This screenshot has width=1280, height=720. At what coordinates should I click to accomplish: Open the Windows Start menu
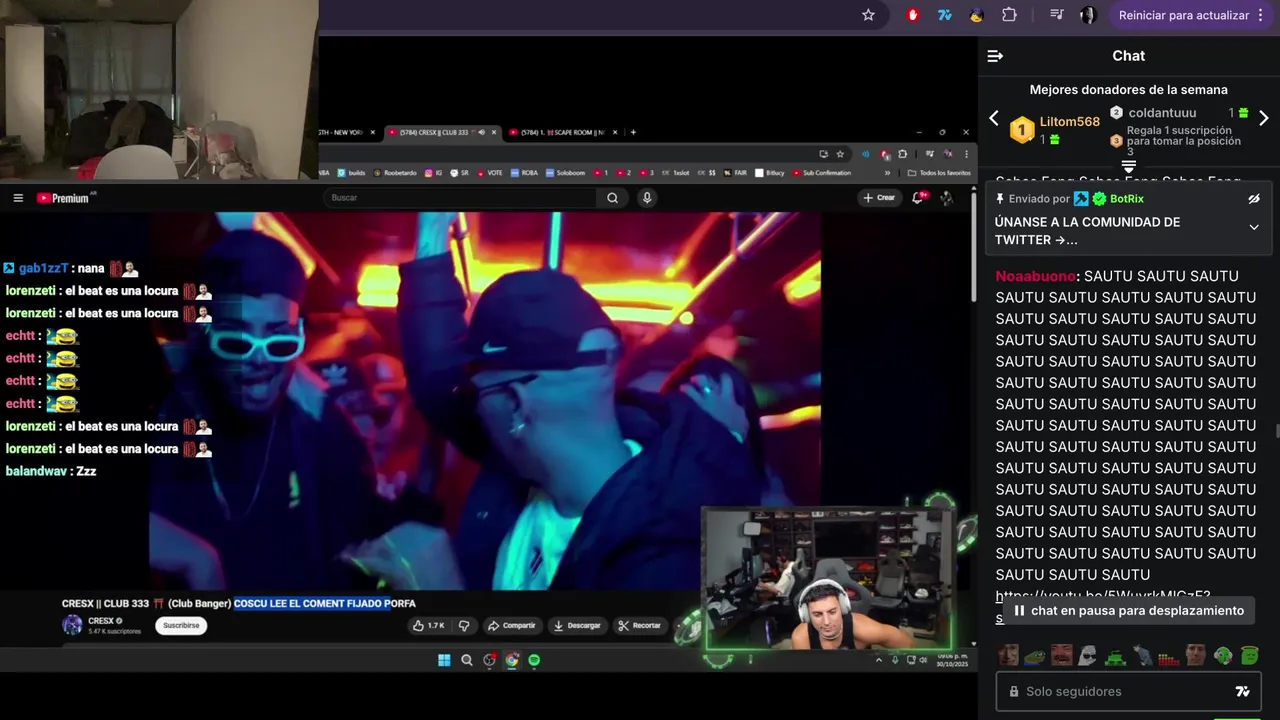pos(444,660)
